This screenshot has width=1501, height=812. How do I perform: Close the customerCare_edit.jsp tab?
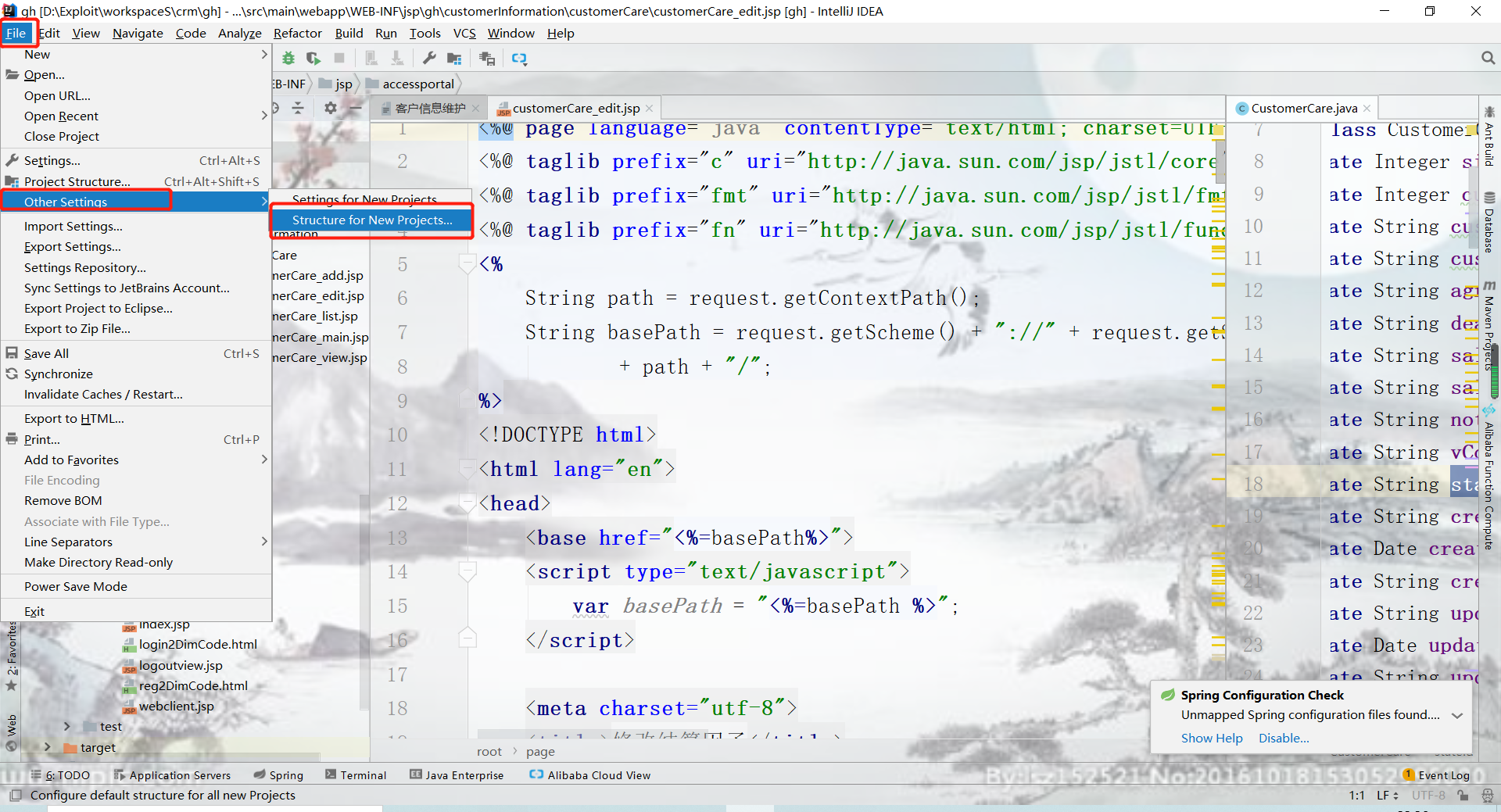[649, 109]
